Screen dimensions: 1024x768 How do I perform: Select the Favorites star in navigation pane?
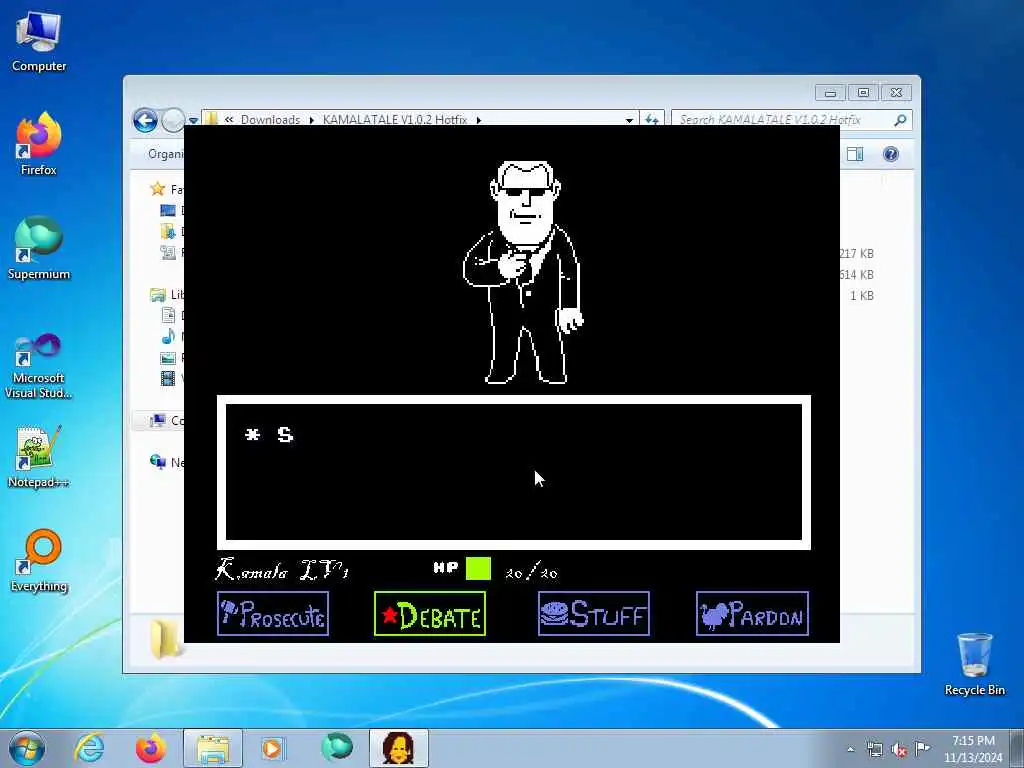point(157,189)
